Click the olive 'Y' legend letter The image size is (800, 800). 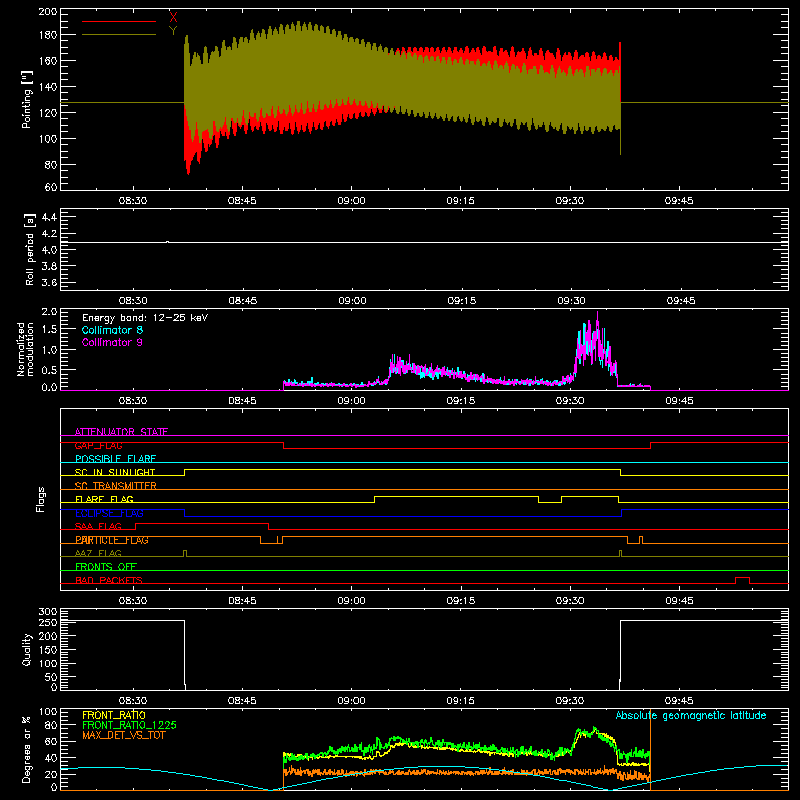pos(173,31)
